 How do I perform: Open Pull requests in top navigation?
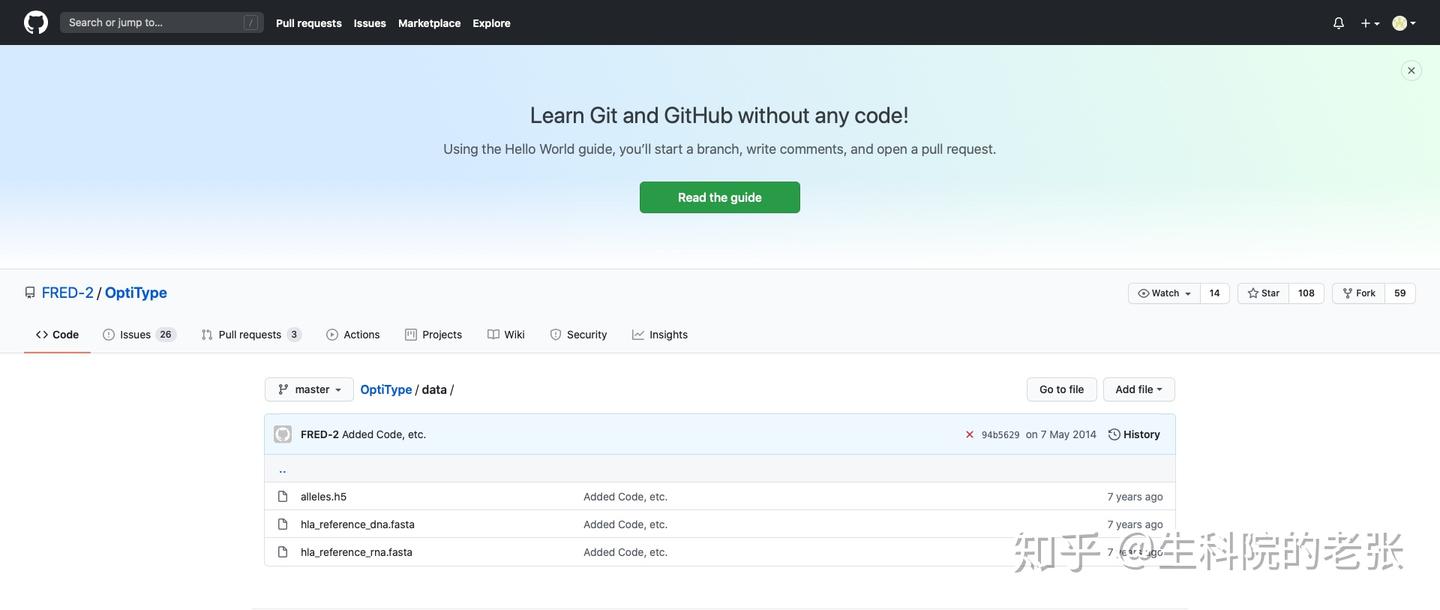pos(309,23)
